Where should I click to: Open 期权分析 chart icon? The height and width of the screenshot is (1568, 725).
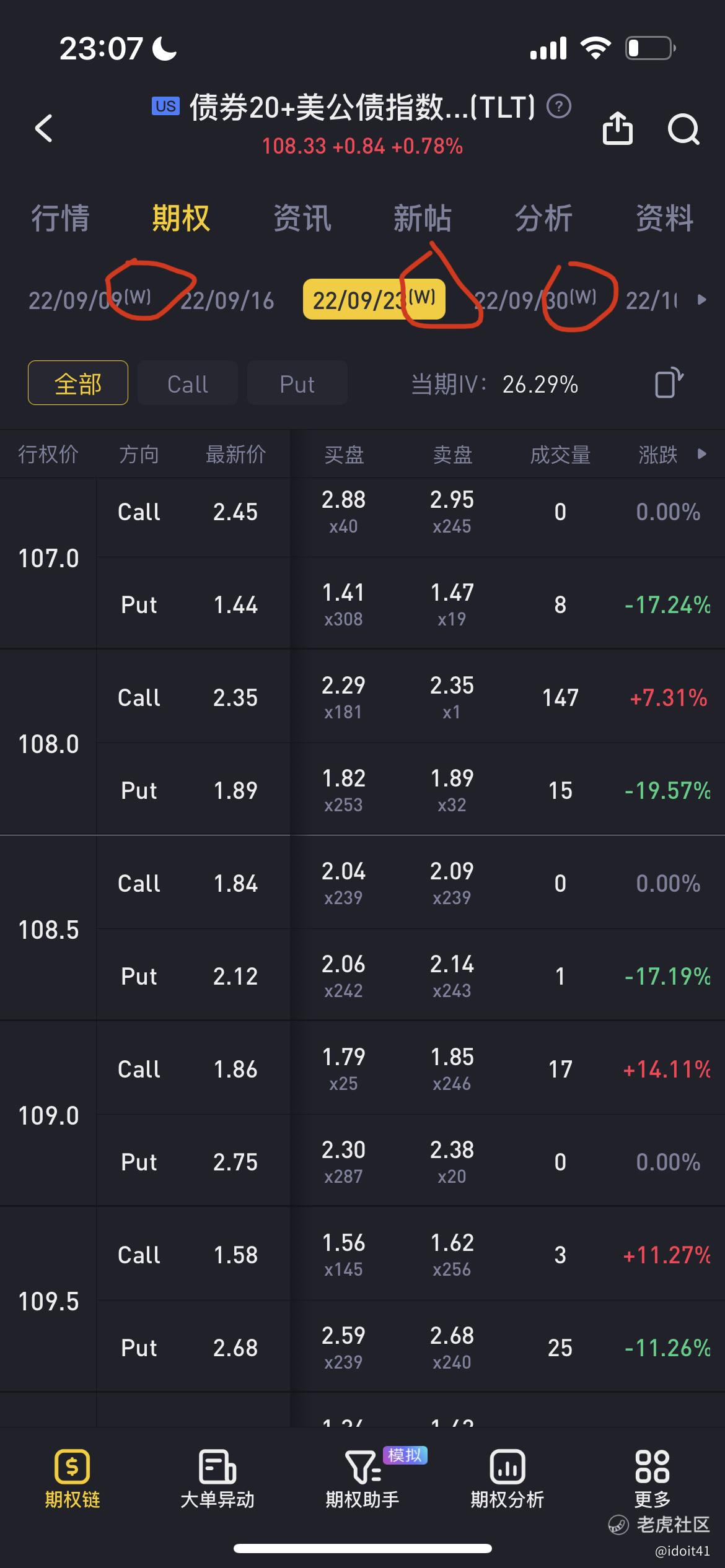pyautogui.click(x=507, y=1479)
